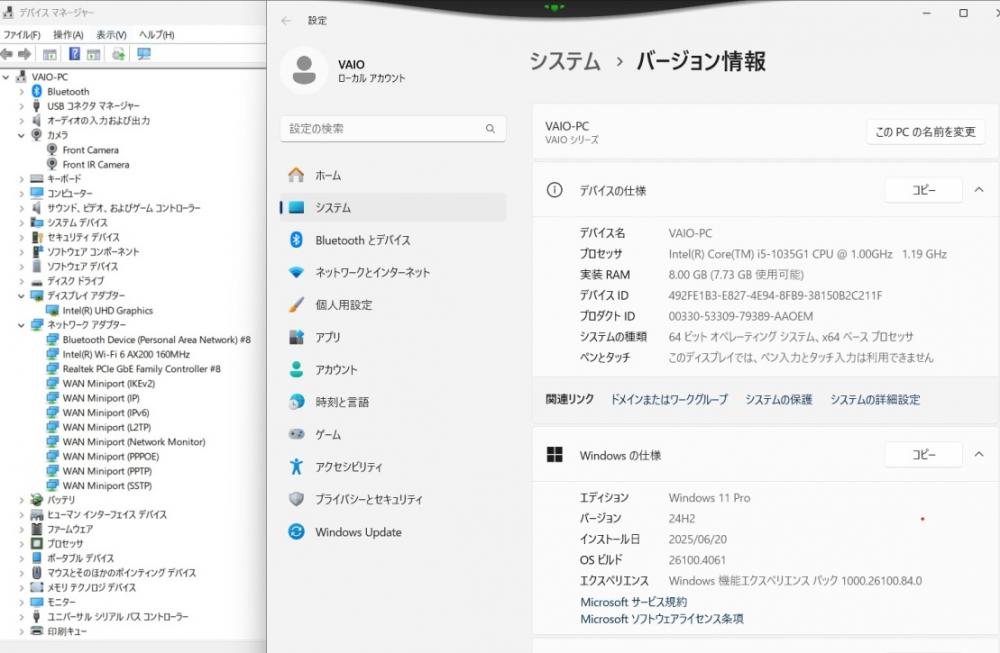Select Realtek PCIe GbE Family Controller #8
This screenshot has width=1000, height=653.
(x=142, y=369)
